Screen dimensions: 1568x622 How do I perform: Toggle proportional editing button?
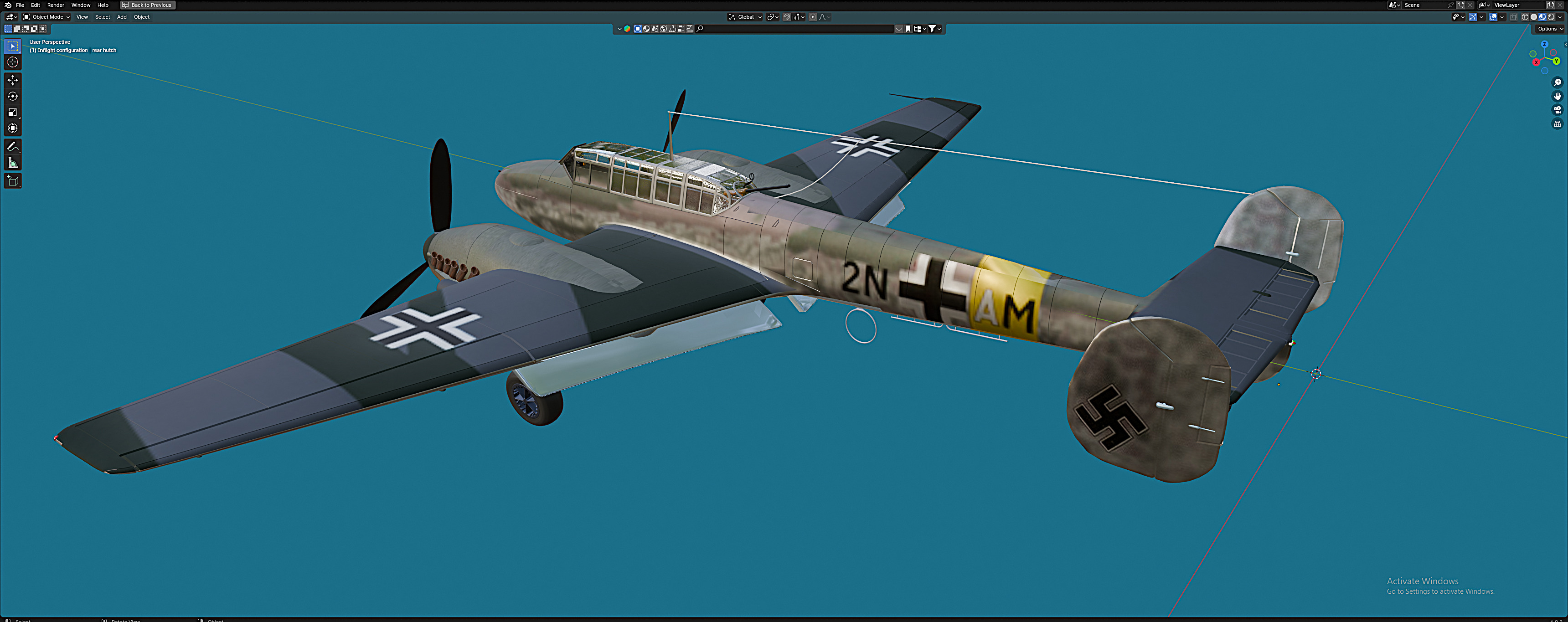click(x=813, y=17)
